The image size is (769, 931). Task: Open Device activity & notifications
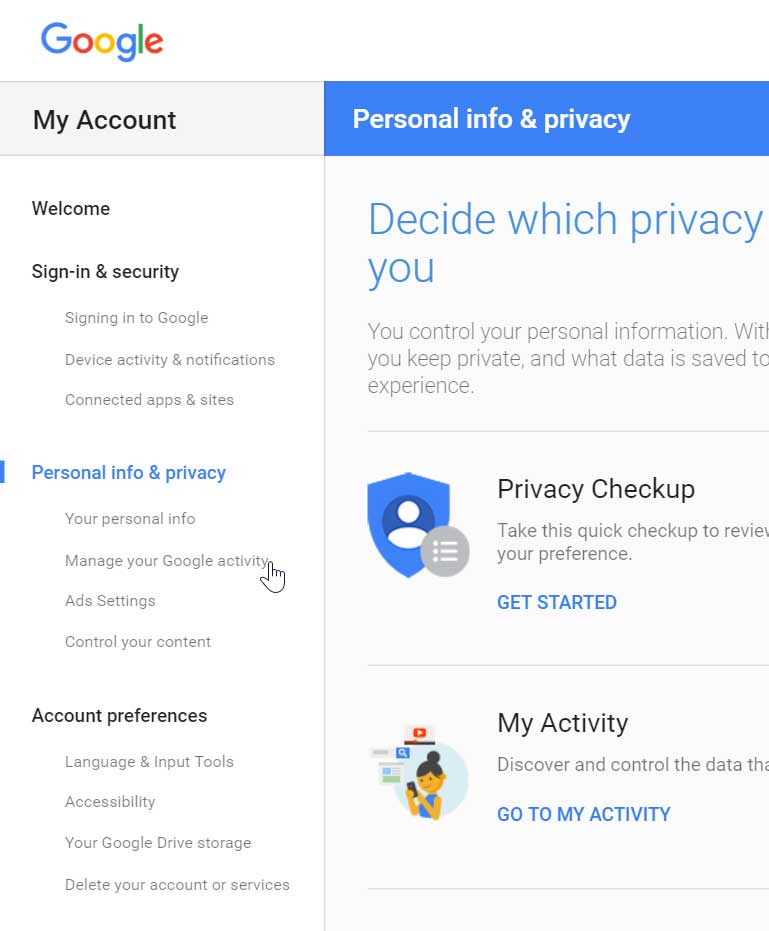click(x=169, y=359)
